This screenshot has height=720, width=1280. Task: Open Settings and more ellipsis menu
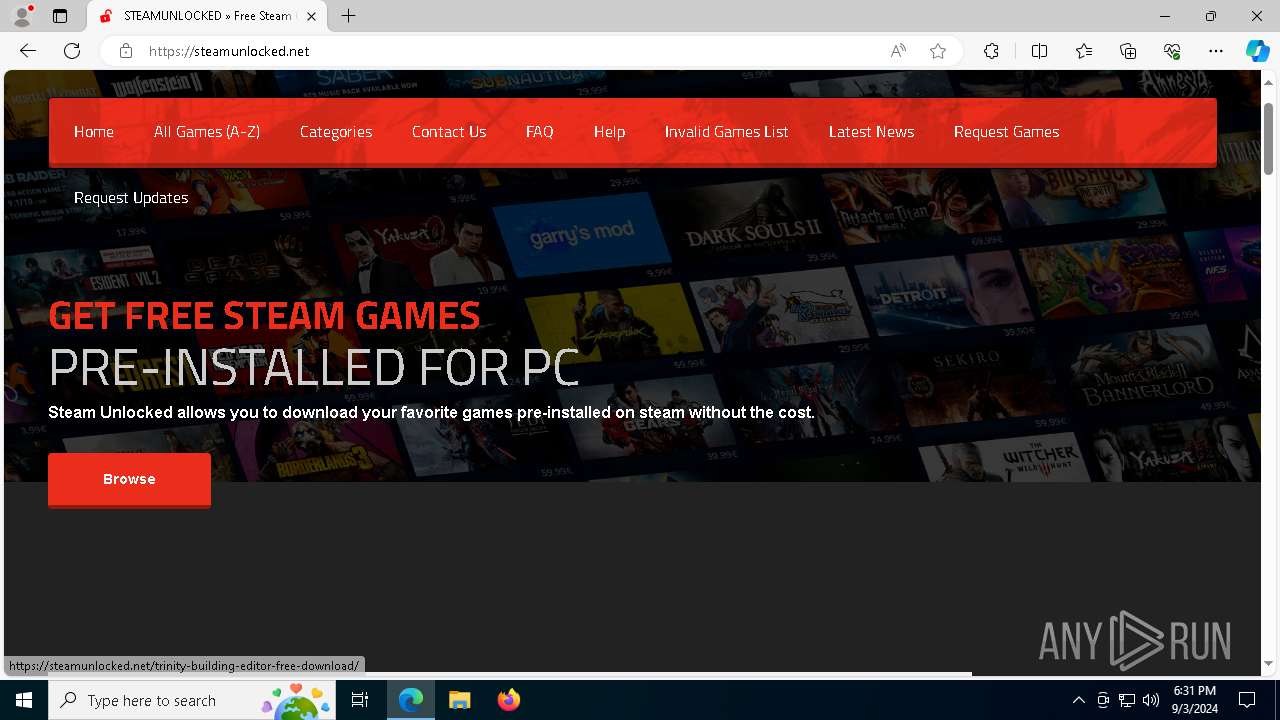tap(1216, 51)
